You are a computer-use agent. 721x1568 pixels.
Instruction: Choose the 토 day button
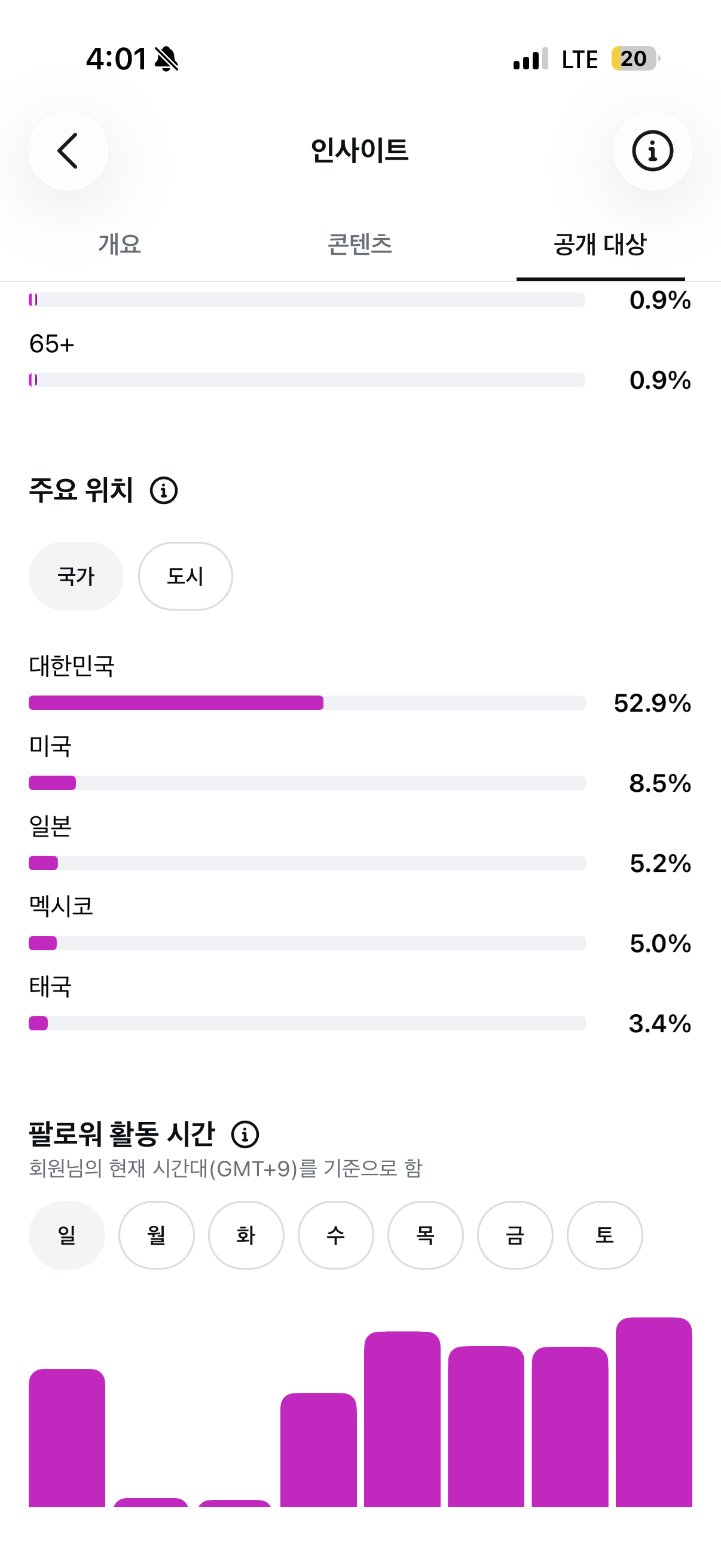pyautogui.click(x=605, y=1234)
